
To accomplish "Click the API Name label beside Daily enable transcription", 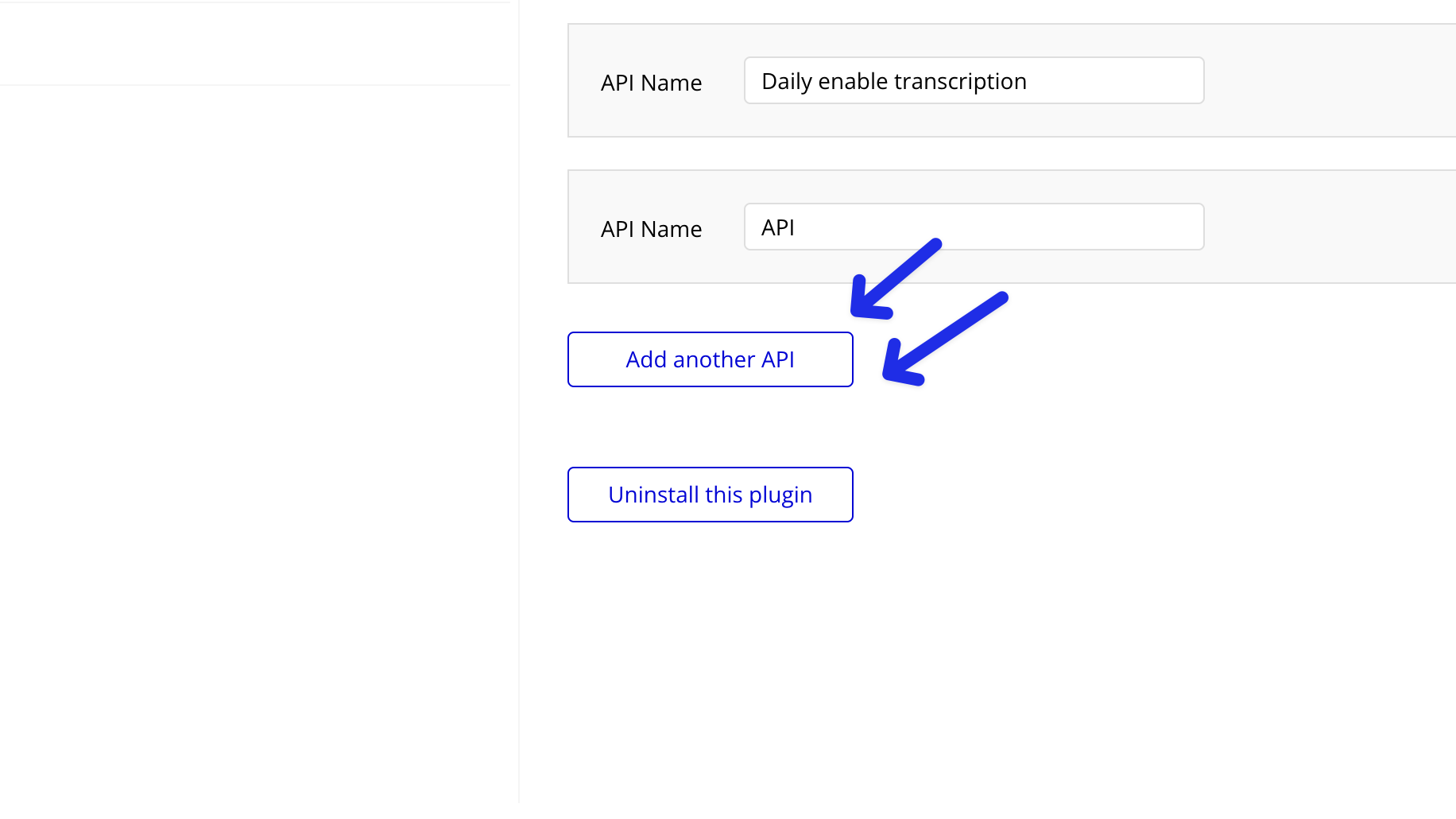I will 651,83.
